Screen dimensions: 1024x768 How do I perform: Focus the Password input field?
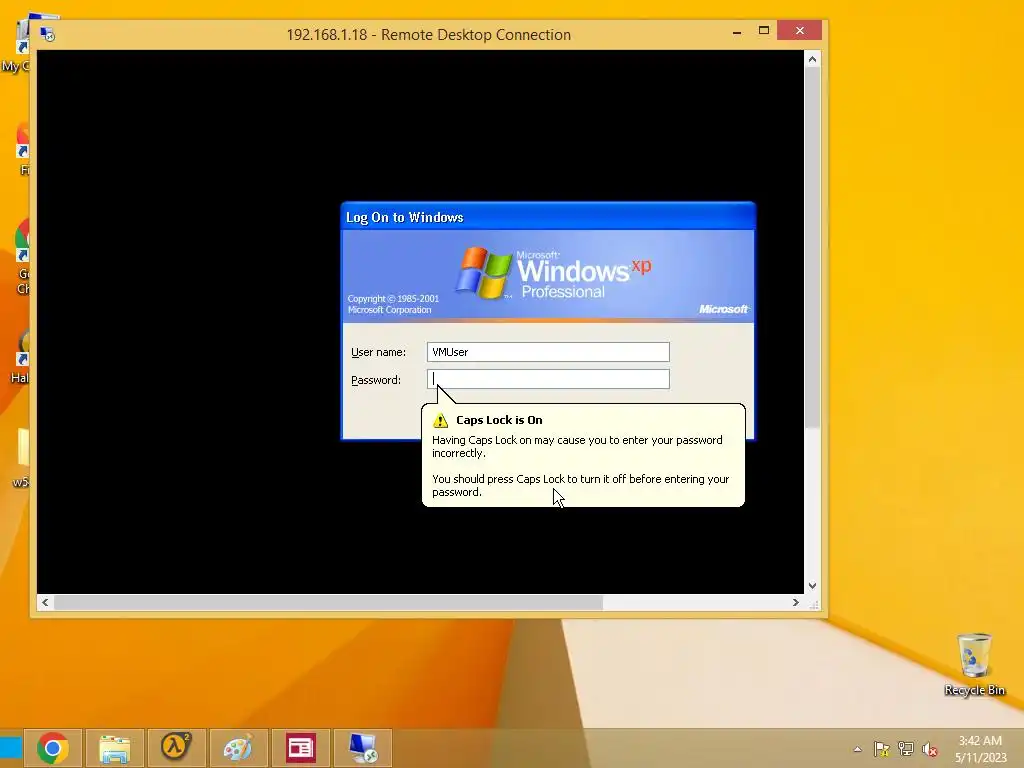pyautogui.click(x=548, y=379)
